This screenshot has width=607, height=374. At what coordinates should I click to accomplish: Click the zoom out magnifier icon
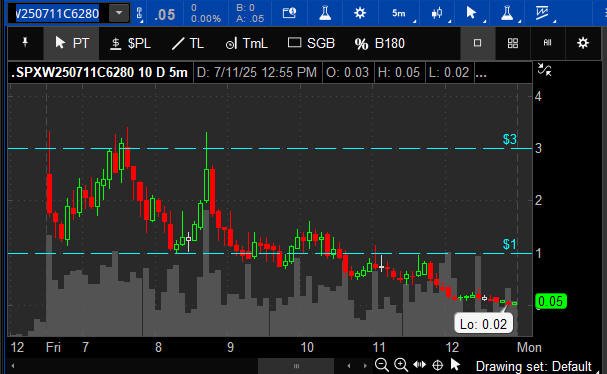(x=382, y=365)
